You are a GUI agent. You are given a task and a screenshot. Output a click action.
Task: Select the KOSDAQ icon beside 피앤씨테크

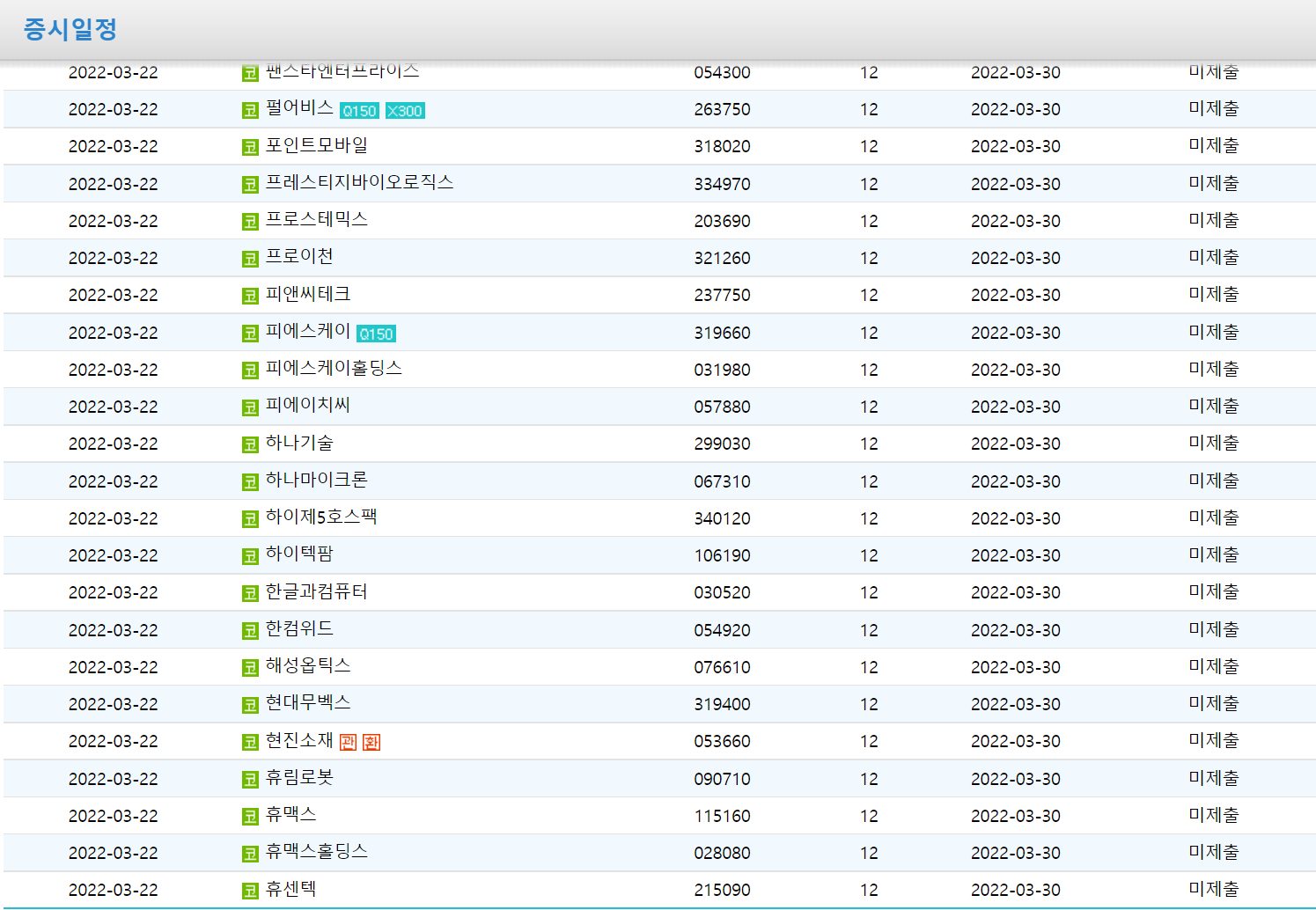[250, 296]
